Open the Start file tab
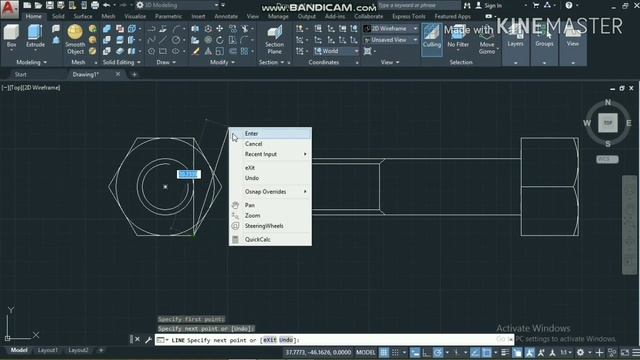 [20, 74]
